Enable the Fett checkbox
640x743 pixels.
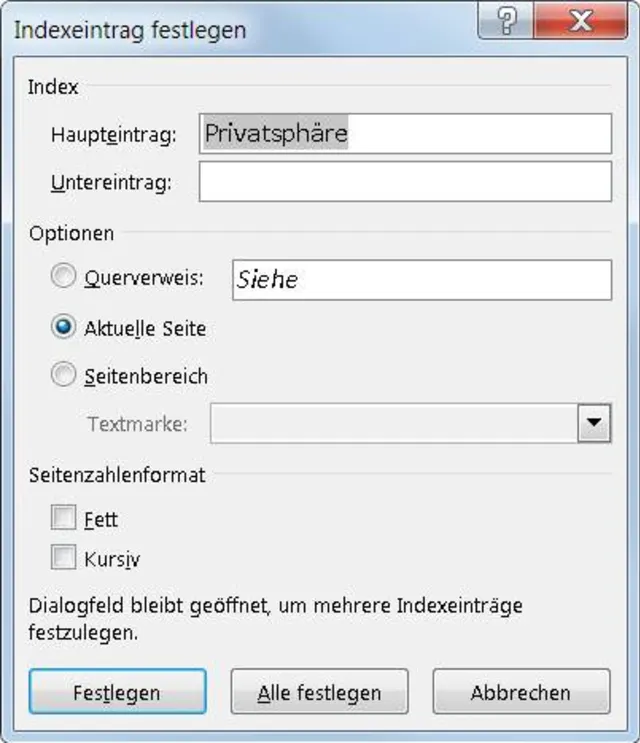(64, 519)
